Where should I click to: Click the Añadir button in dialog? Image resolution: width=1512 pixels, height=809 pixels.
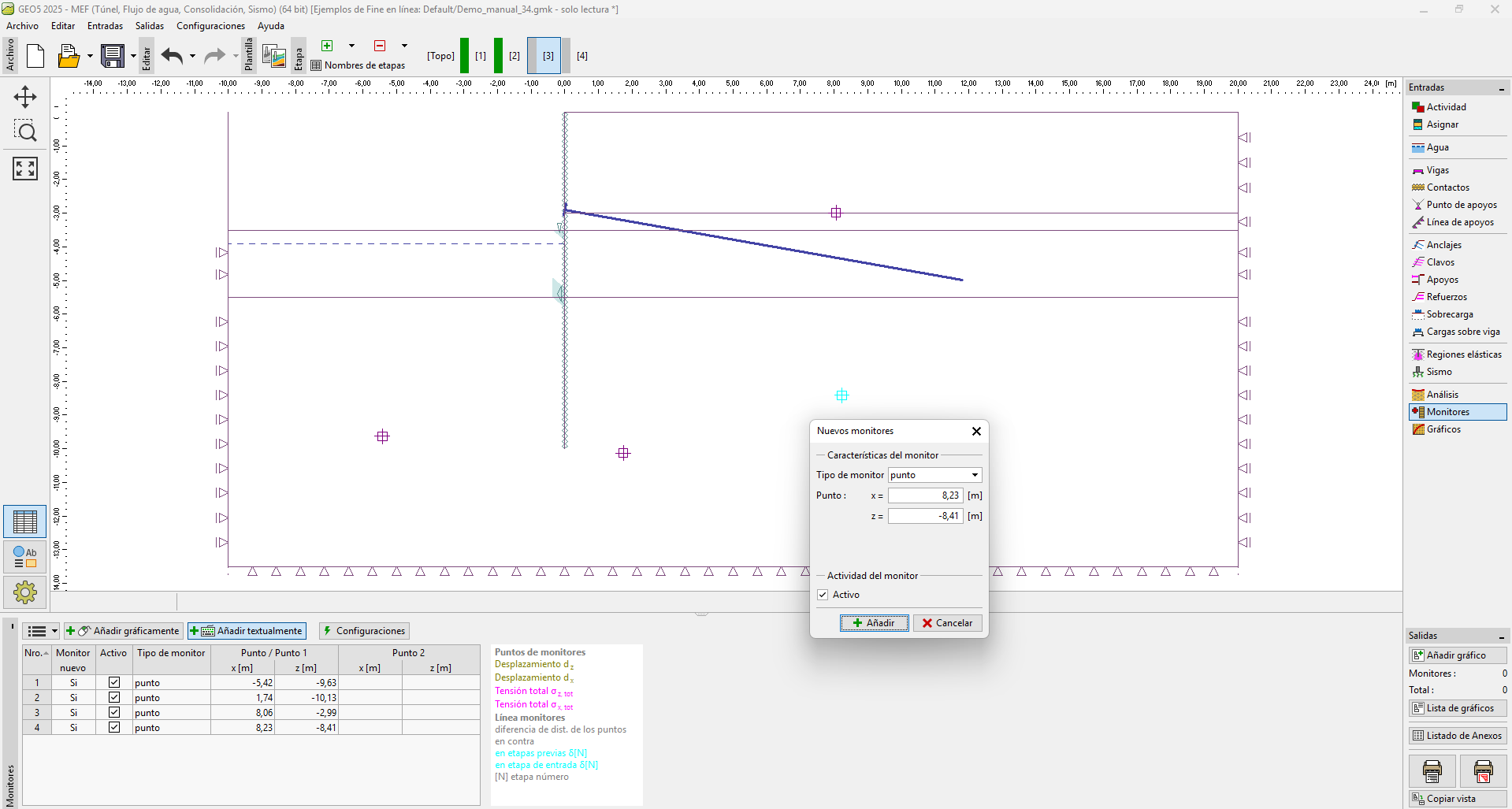pyautogui.click(x=874, y=623)
